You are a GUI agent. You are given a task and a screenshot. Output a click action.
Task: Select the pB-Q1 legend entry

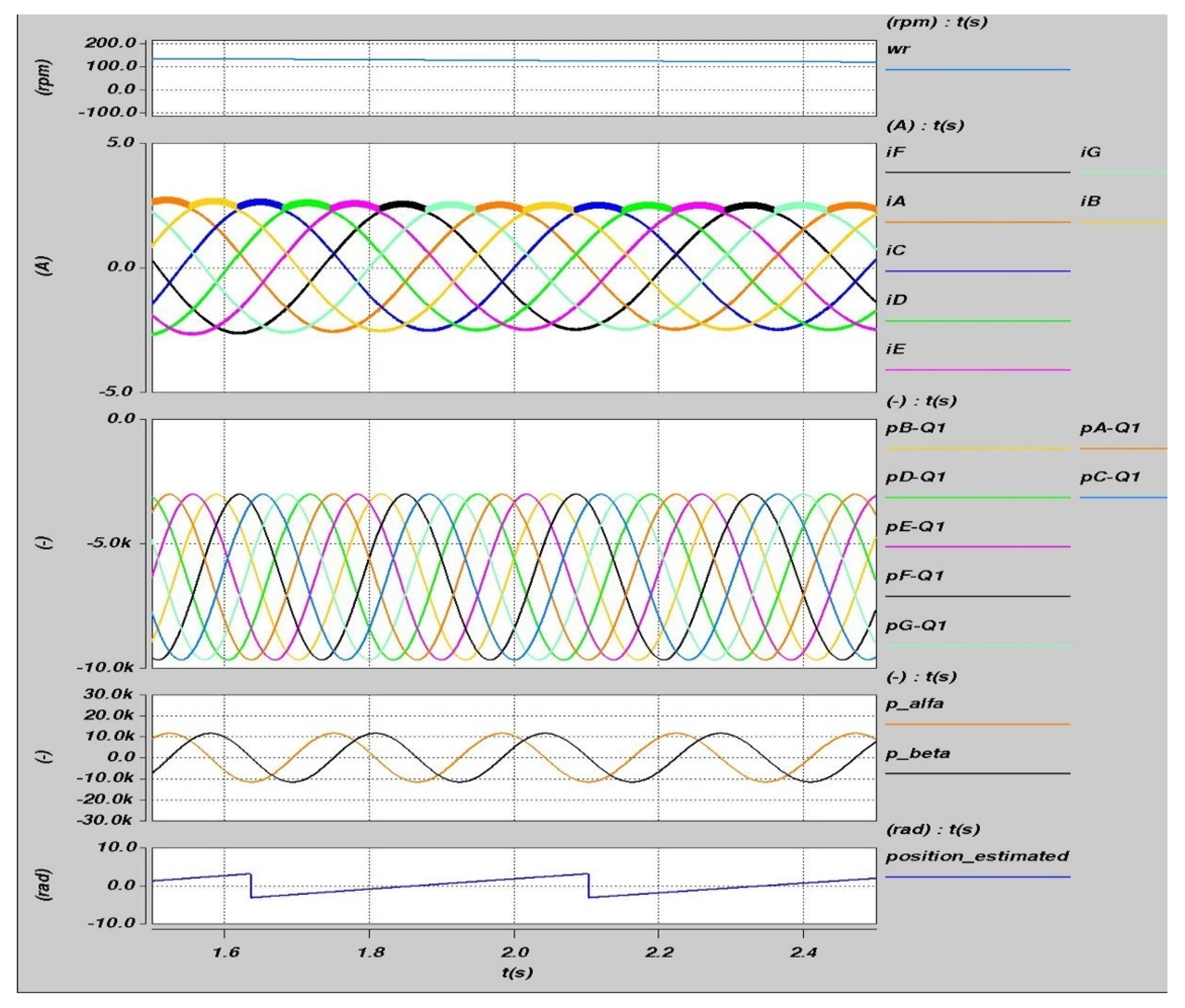coord(915,428)
